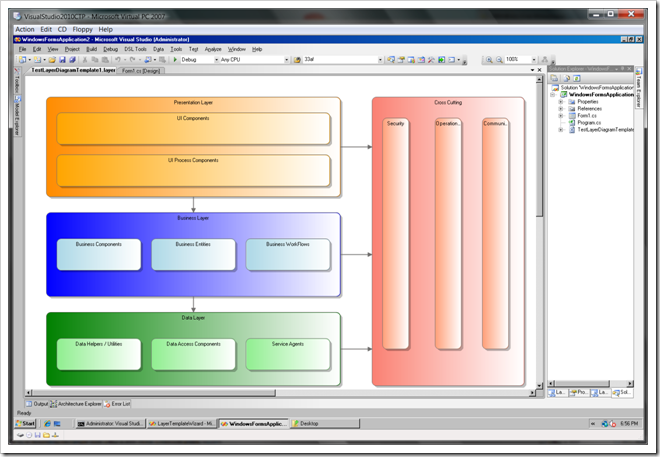Open the Action menu of Virtual PC
The width and height of the screenshot is (660, 457).
(25, 29)
